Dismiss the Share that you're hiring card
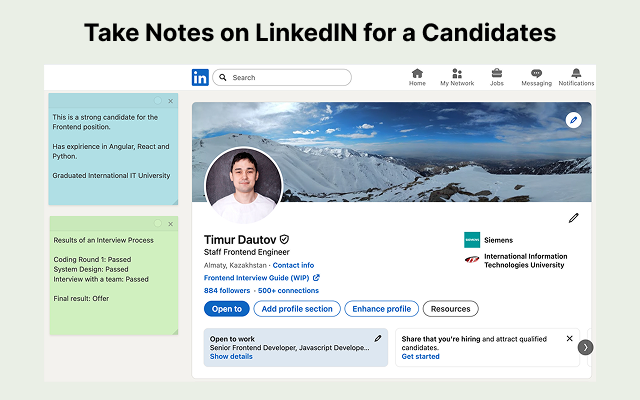Viewport: 640px width, 400px height. (x=569, y=338)
